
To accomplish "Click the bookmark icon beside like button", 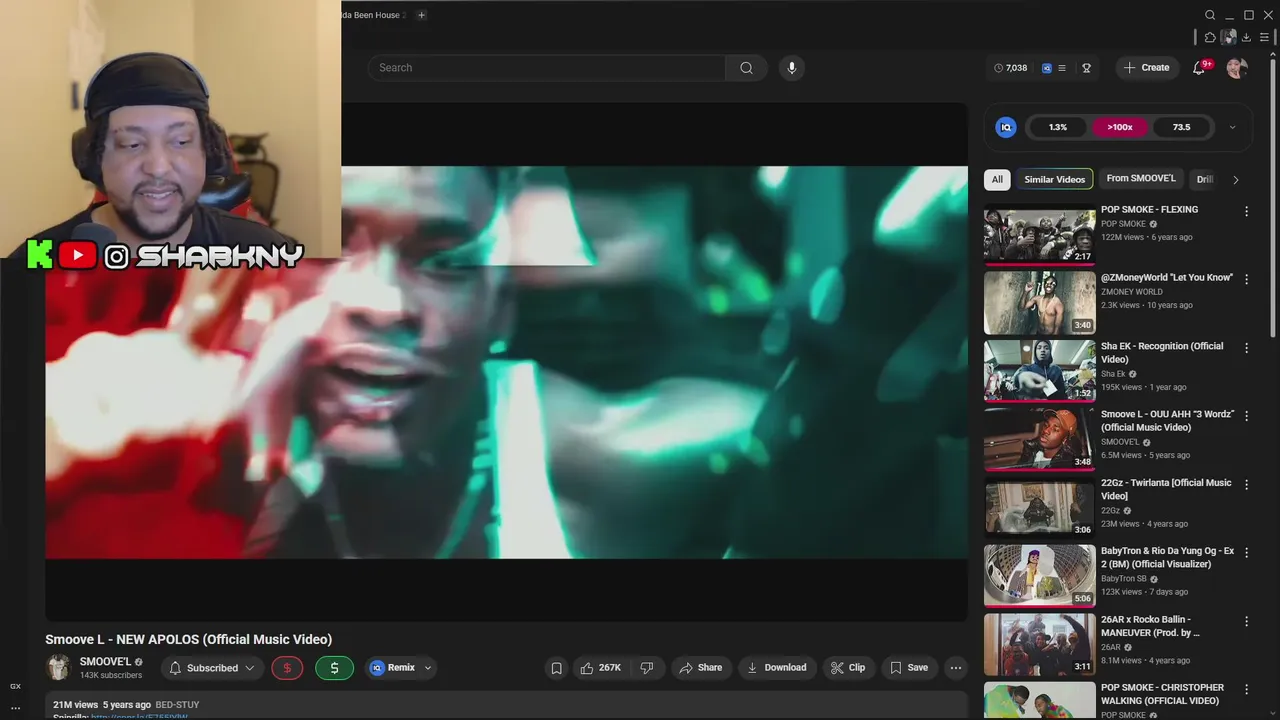I will [x=557, y=668].
